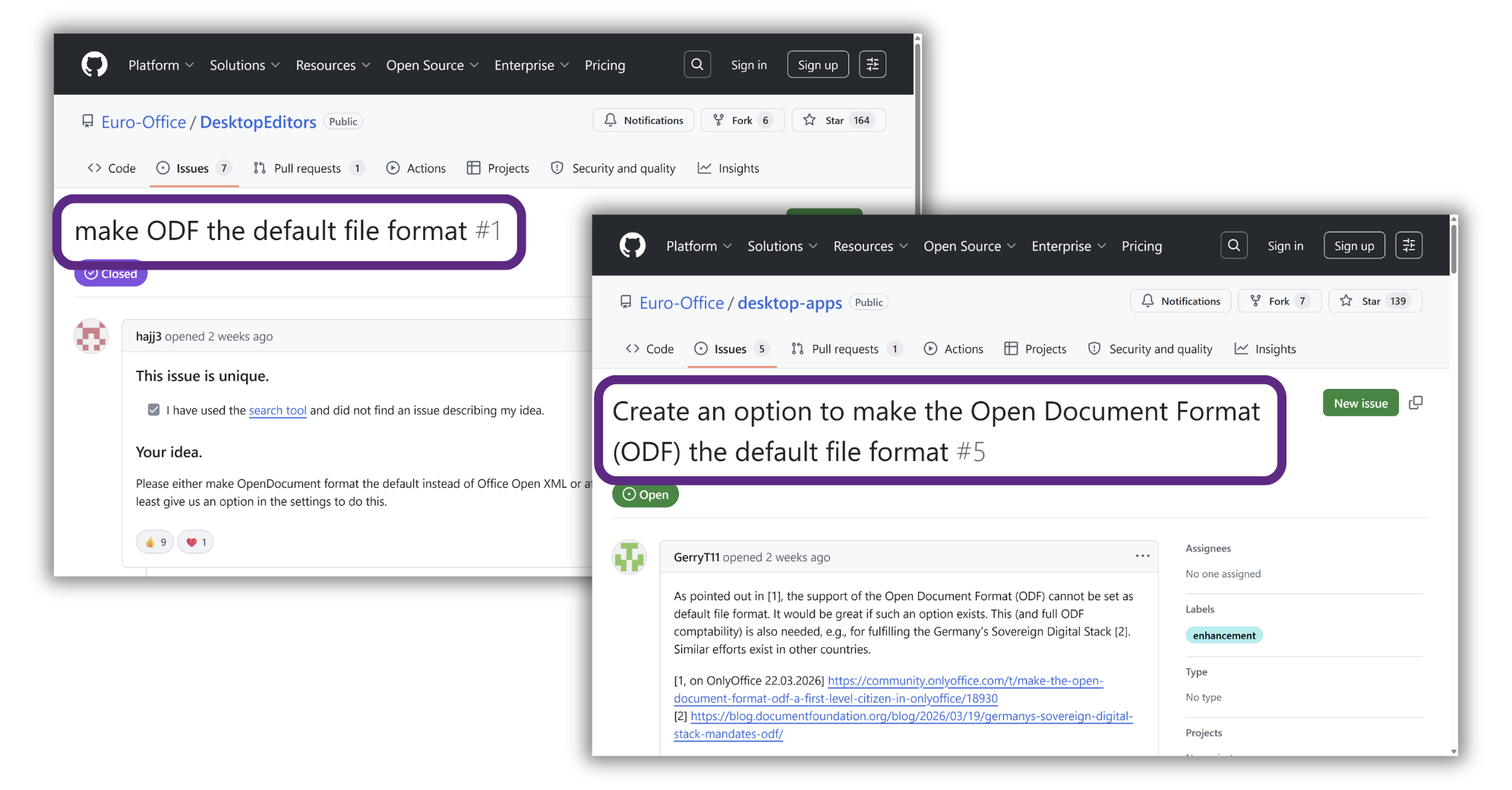Open three-dot menu on GerryT11 comment
The width and height of the screenshot is (1512, 790).
point(1142,556)
